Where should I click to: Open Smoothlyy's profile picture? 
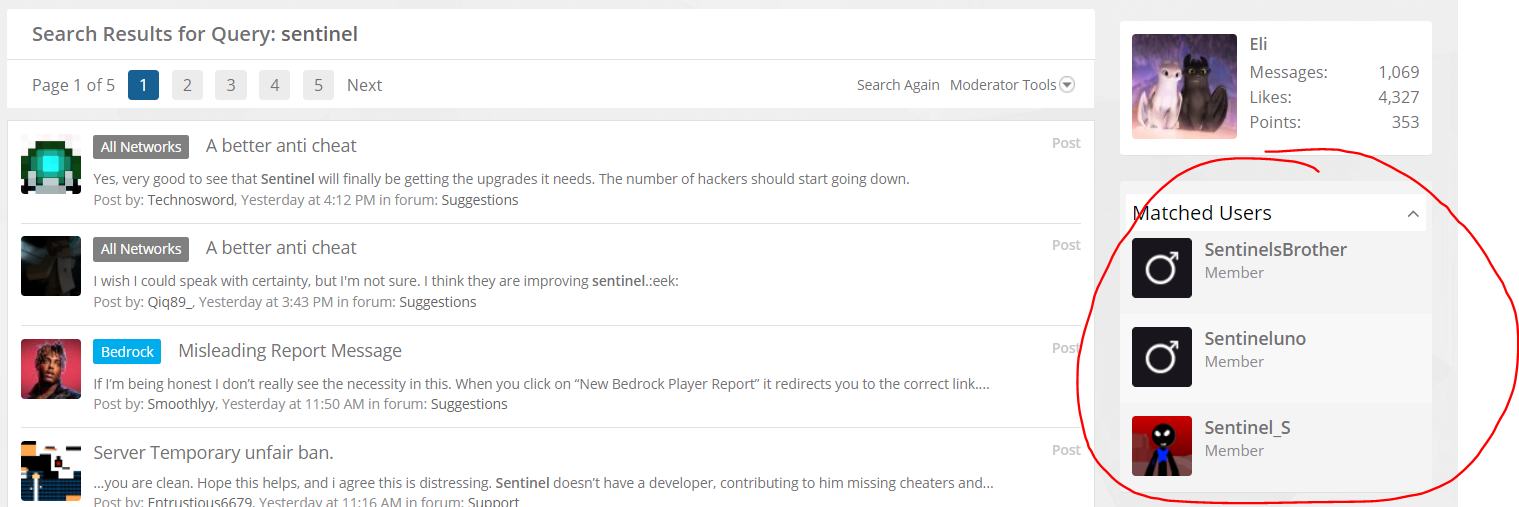point(51,369)
